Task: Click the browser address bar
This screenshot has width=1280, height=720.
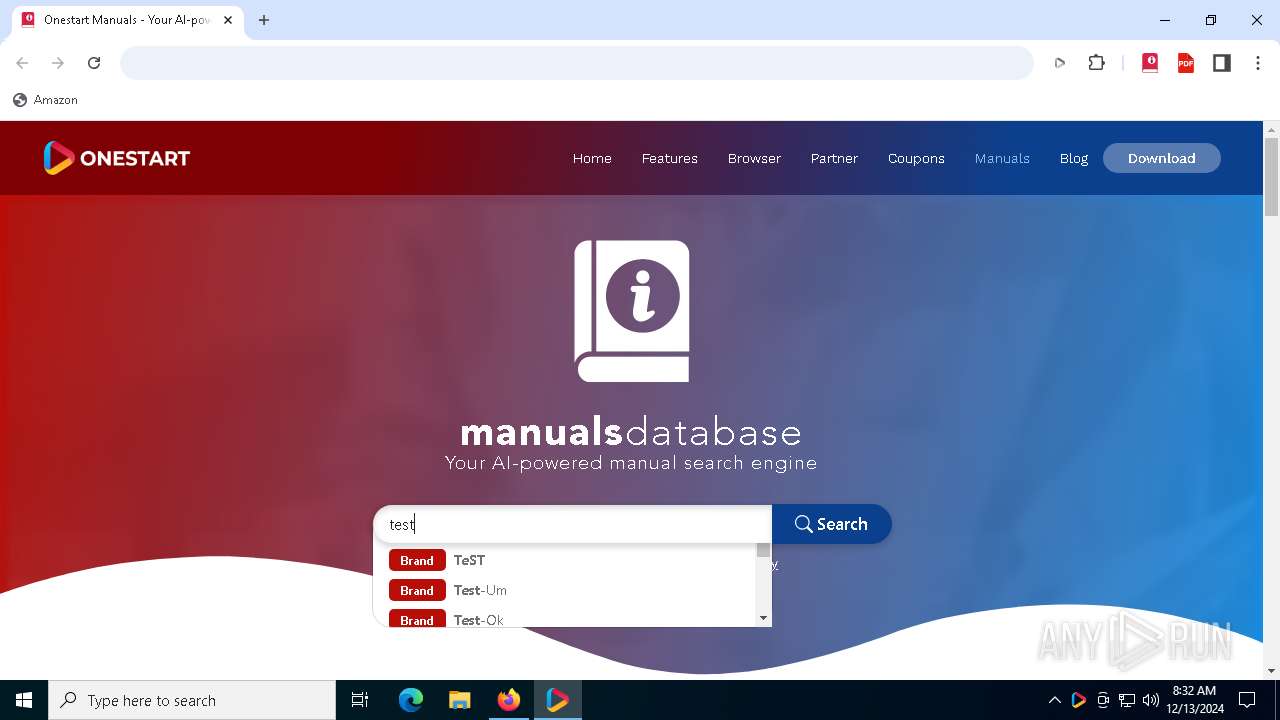Action: click(577, 63)
